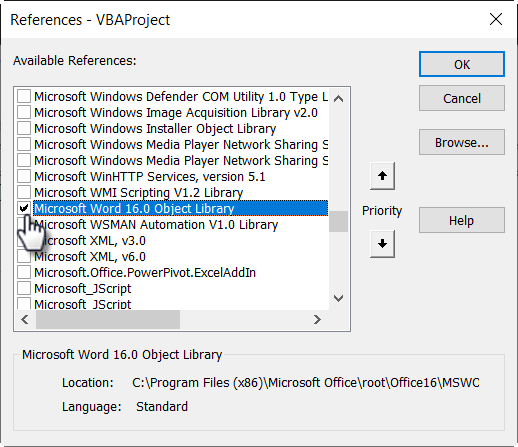The image size is (518, 447).
Task: Click the Priority up arrow button
Action: [x=382, y=176]
